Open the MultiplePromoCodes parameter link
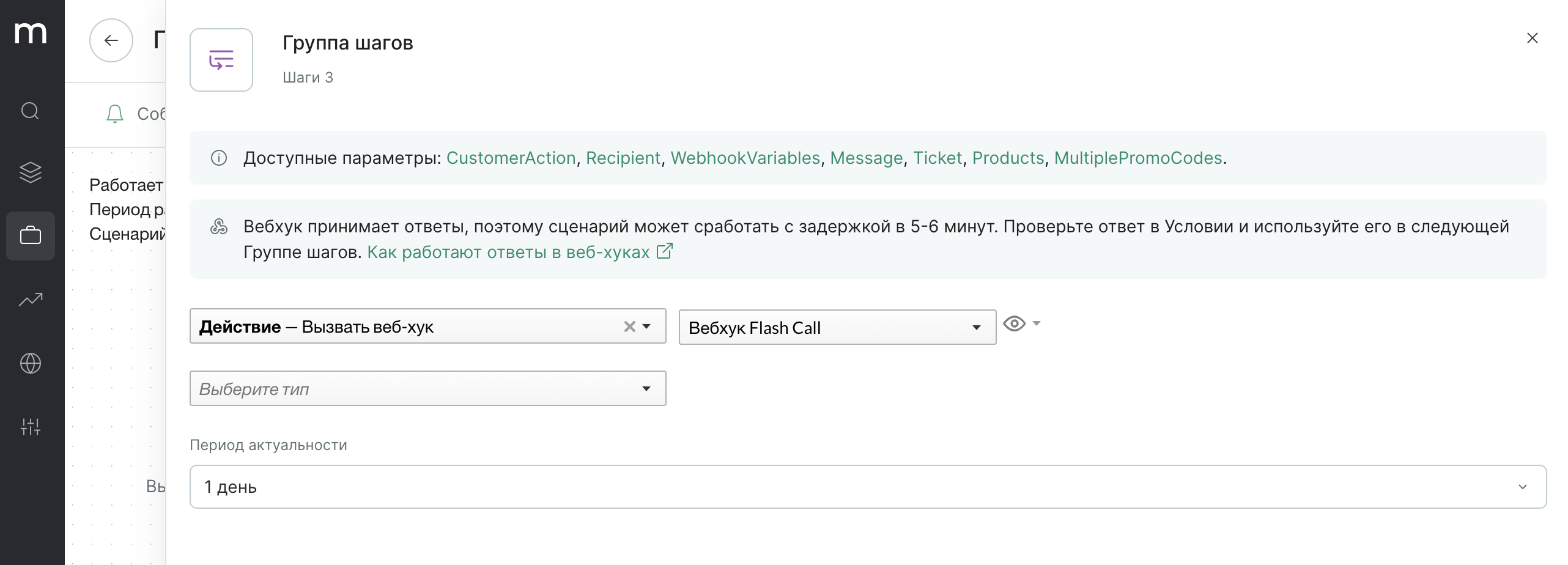 pyautogui.click(x=1138, y=158)
